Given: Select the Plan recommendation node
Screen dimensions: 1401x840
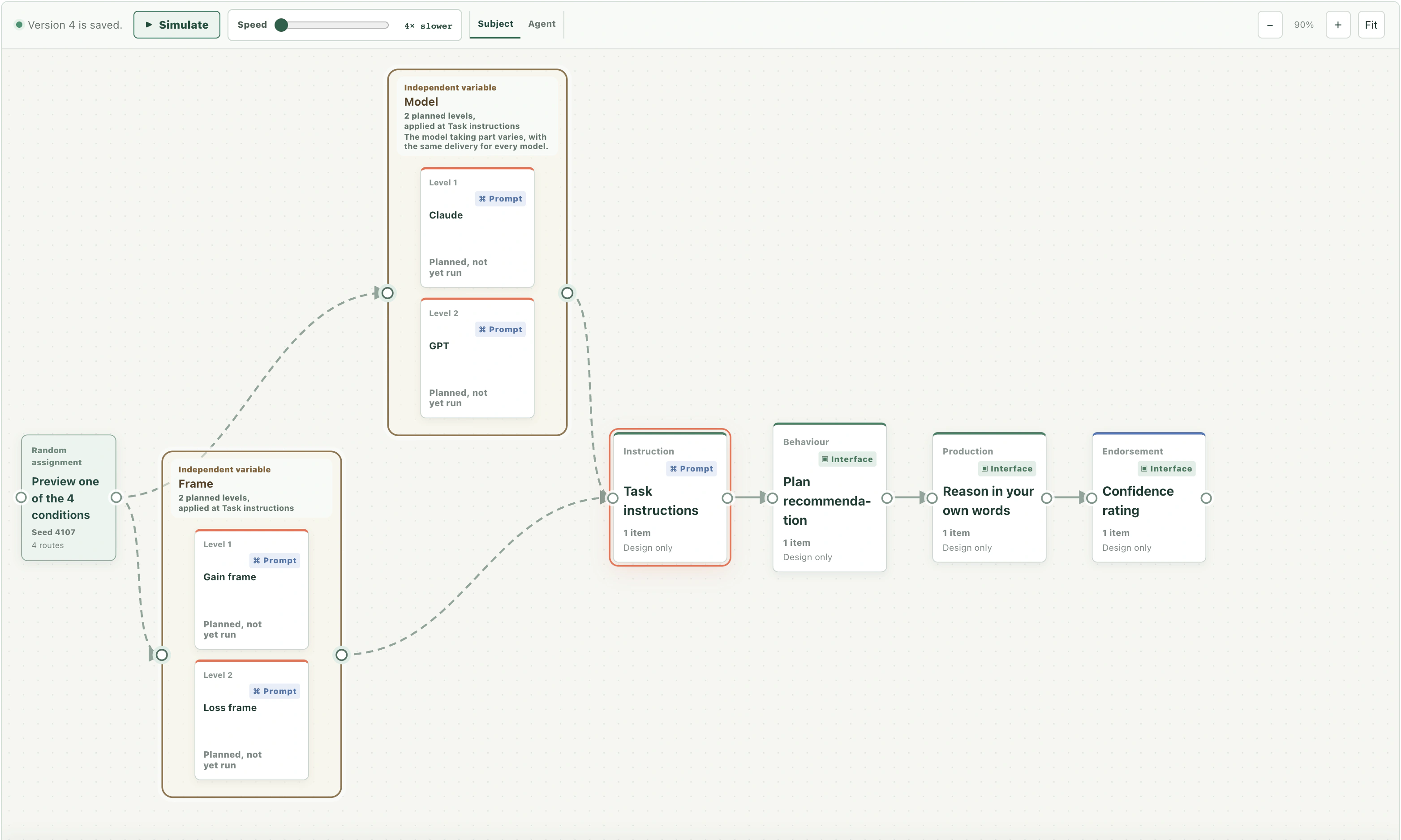Looking at the screenshot, I should click(829, 497).
